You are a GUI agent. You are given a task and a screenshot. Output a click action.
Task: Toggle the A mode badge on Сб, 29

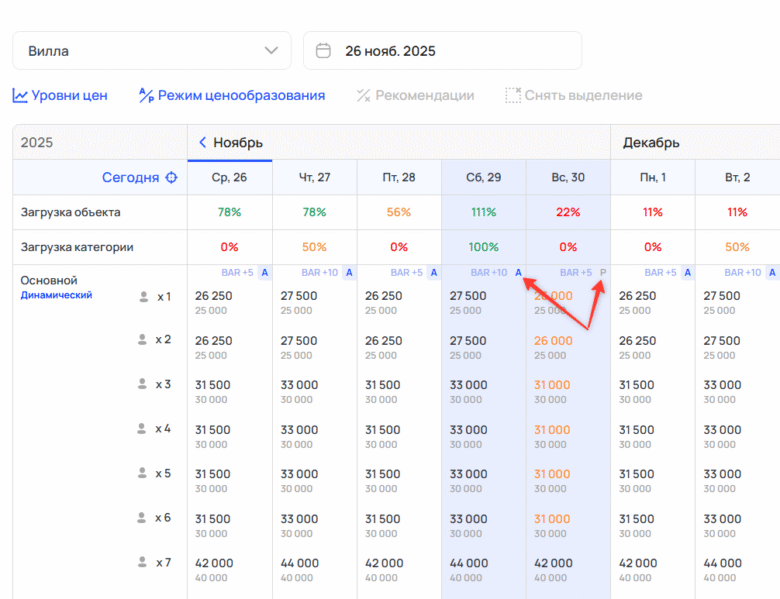(518, 272)
